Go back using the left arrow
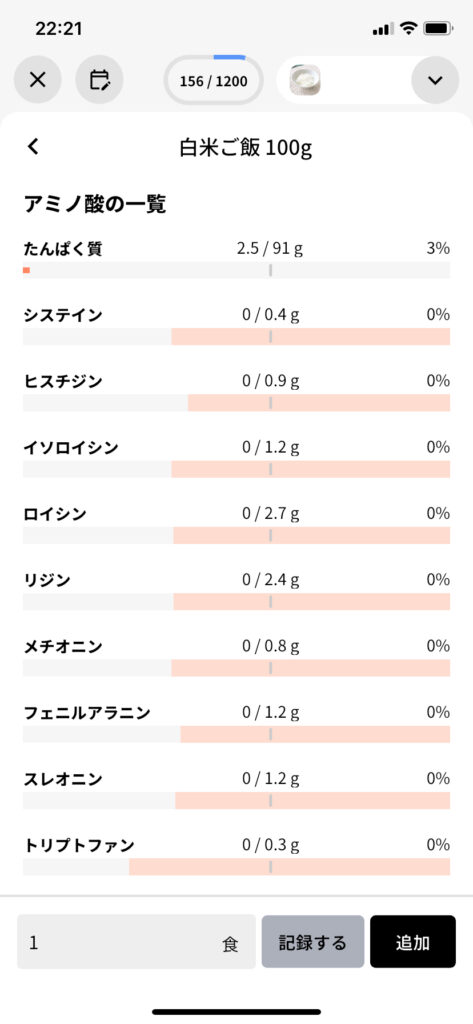This screenshot has height=1024, width=473. (x=33, y=146)
